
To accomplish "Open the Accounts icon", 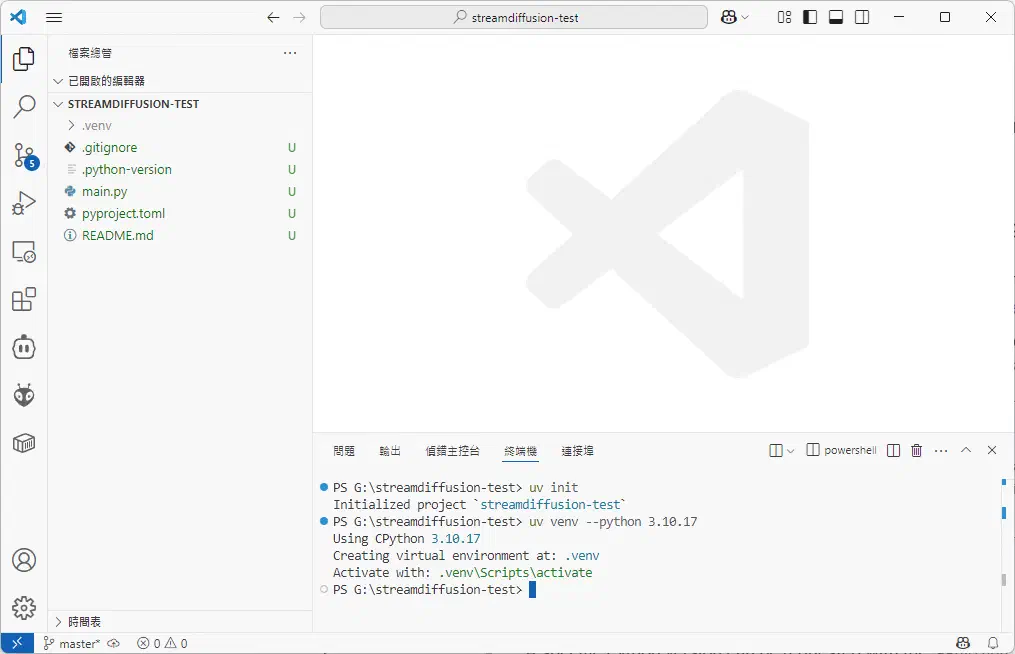I will pyautogui.click(x=24, y=560).
